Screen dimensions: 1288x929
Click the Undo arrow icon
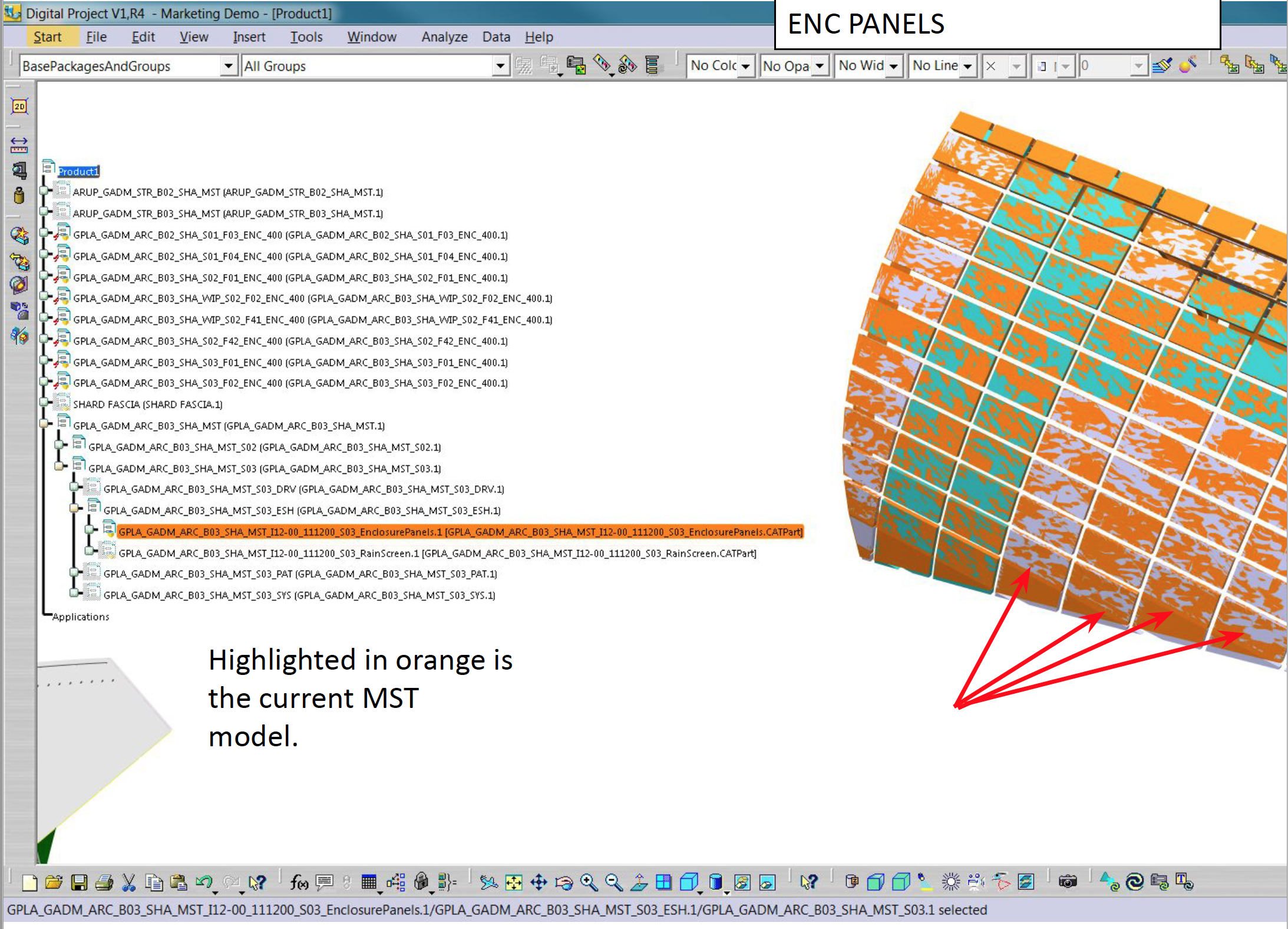click(x=204, y=882)
